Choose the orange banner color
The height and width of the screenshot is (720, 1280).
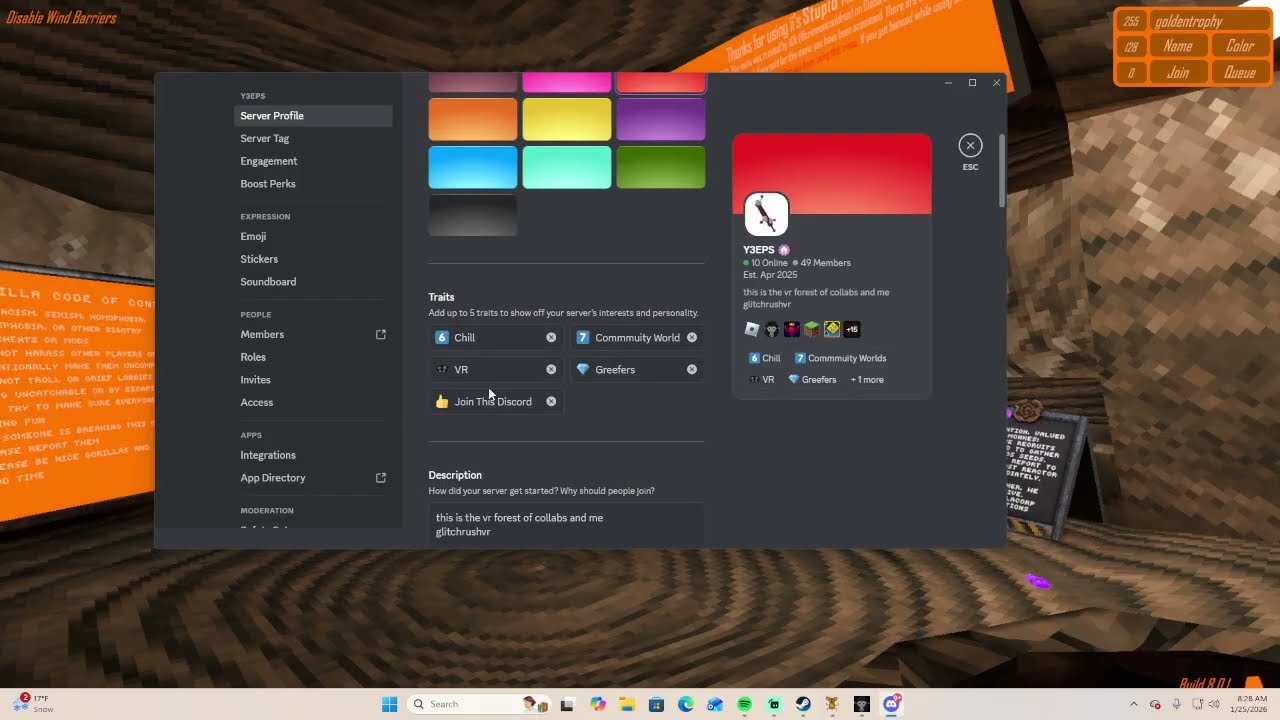473,119
